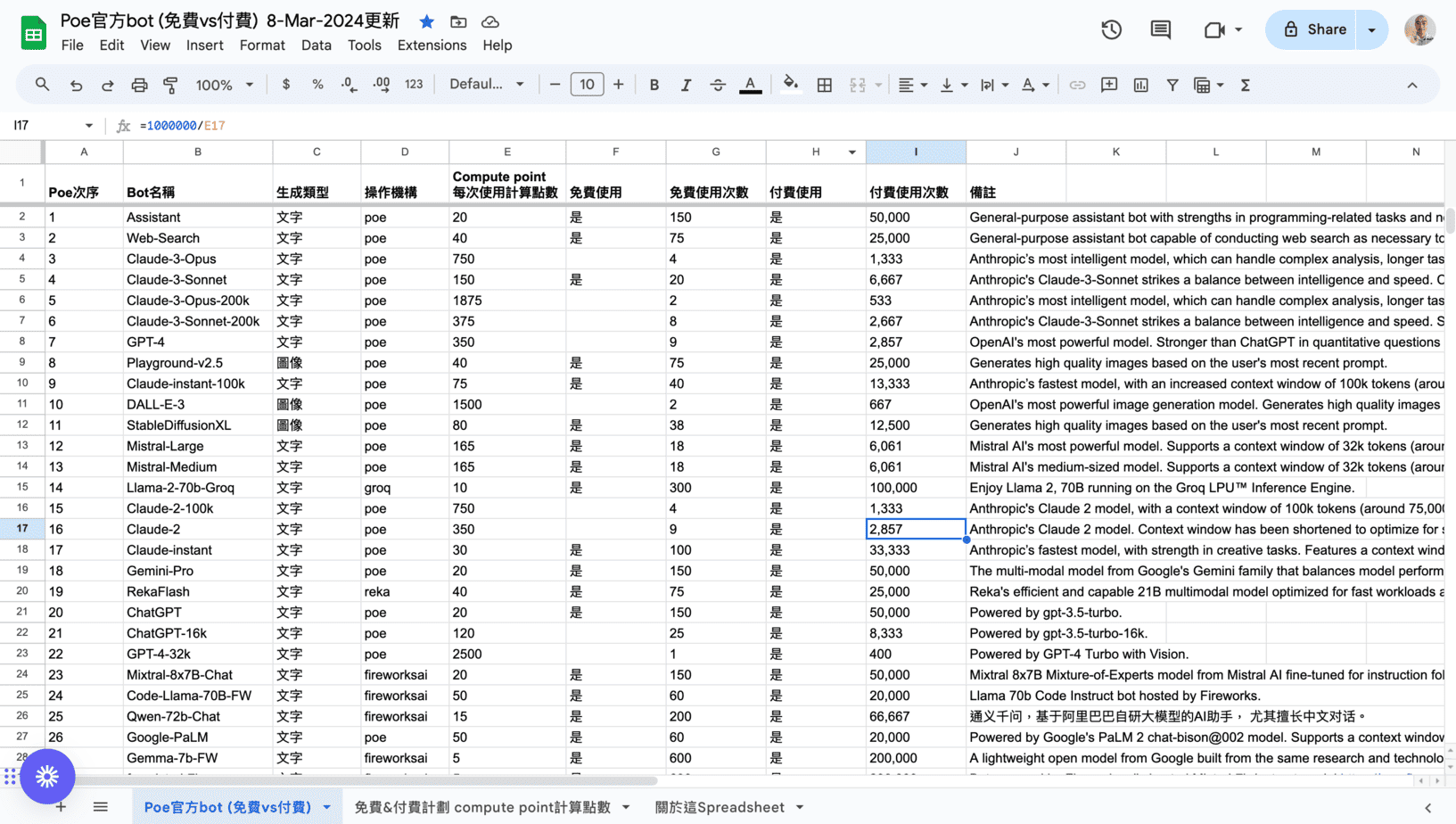The image size is (1456, 824).
Task: Toggle strikethrough formatting
Action: (718, 85)
